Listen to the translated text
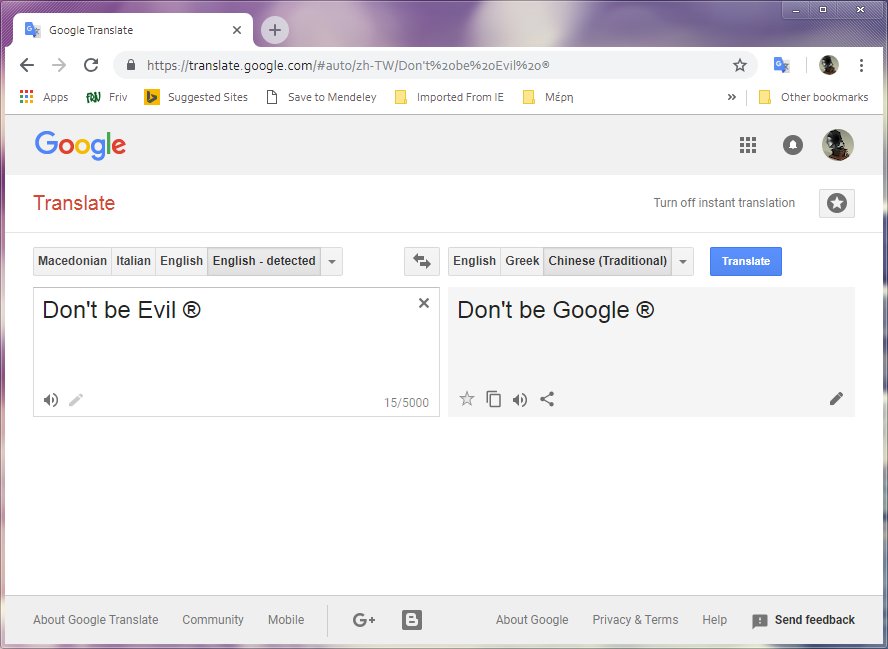The height and width of the screenshot is (649, 888). 520,400
